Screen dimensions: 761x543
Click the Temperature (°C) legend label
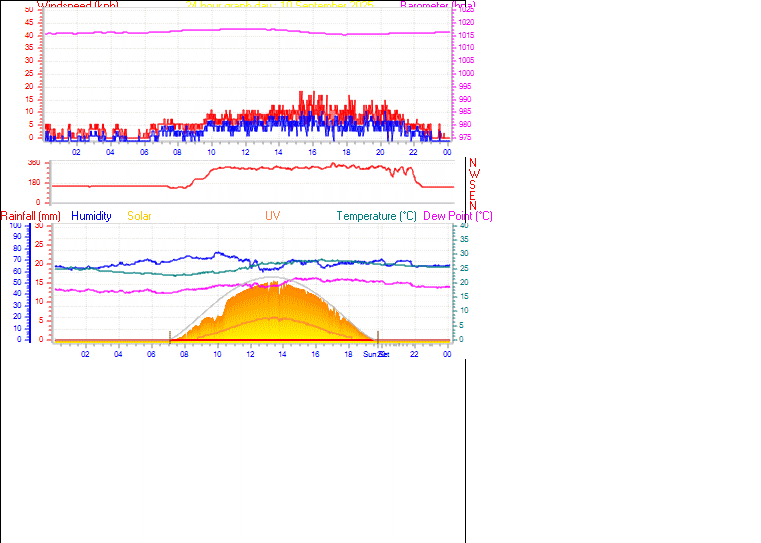376,216
